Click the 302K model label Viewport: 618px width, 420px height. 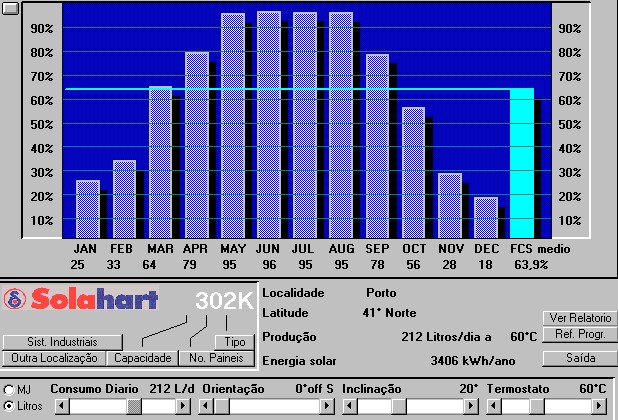tap(224, 301)
